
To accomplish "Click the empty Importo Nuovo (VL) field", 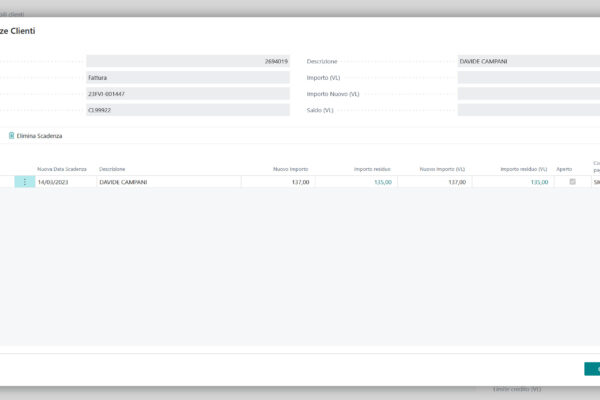I will click(529, 94).
